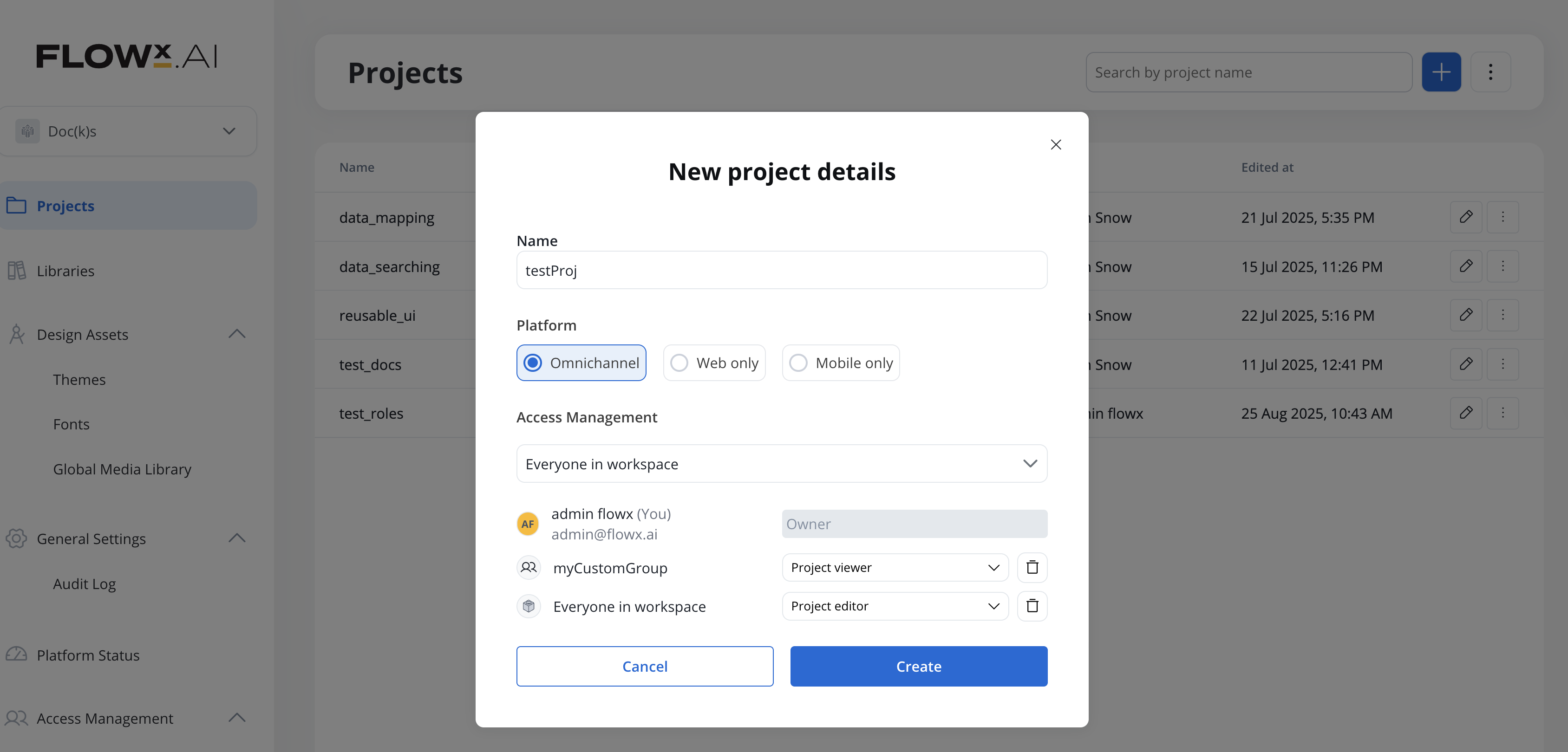Open the Project editor role dropdown
Viewport: 1568px width, 752px height.
coord(894,606)
